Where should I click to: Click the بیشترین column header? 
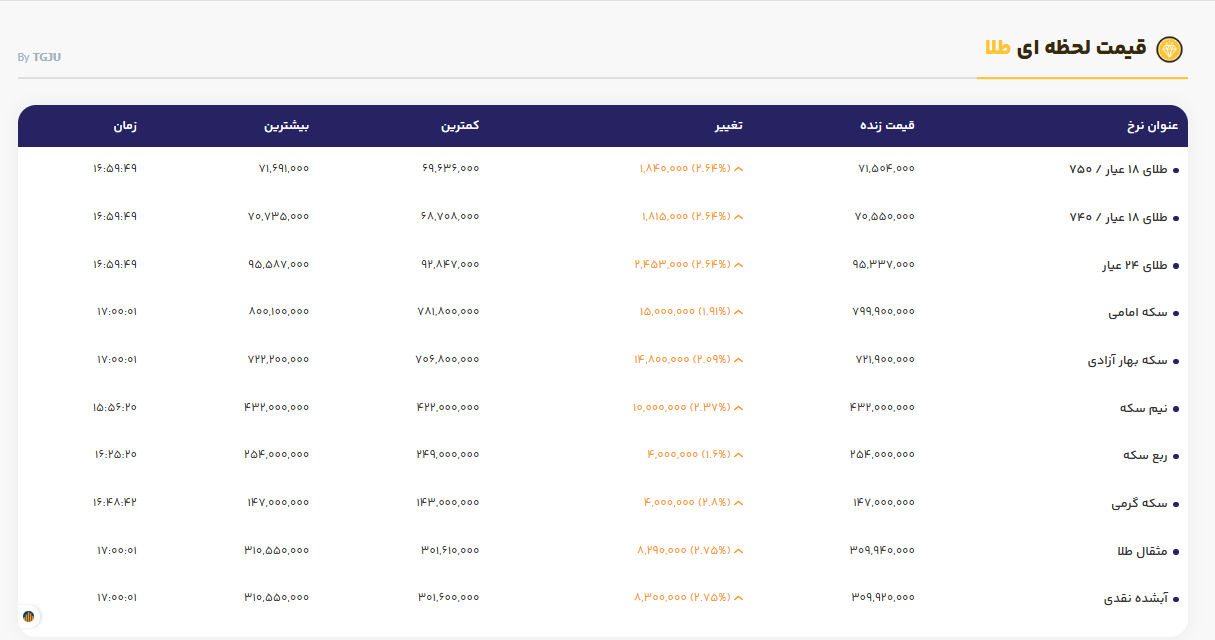pos(286,126)
